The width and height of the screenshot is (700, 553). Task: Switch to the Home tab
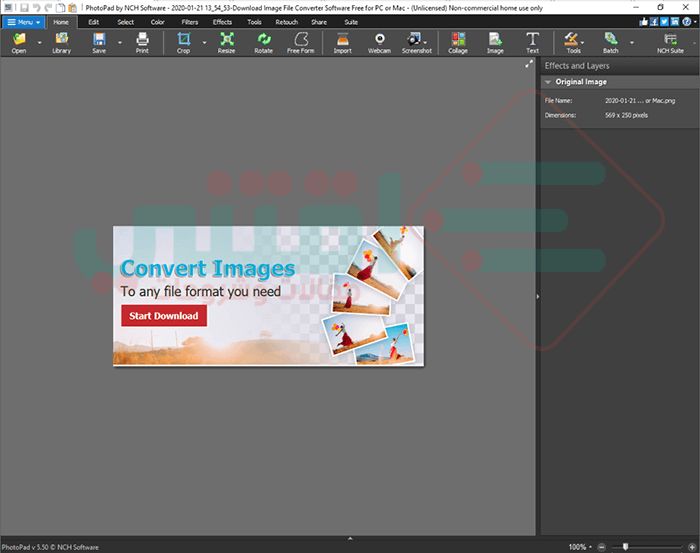click(61, 22)
